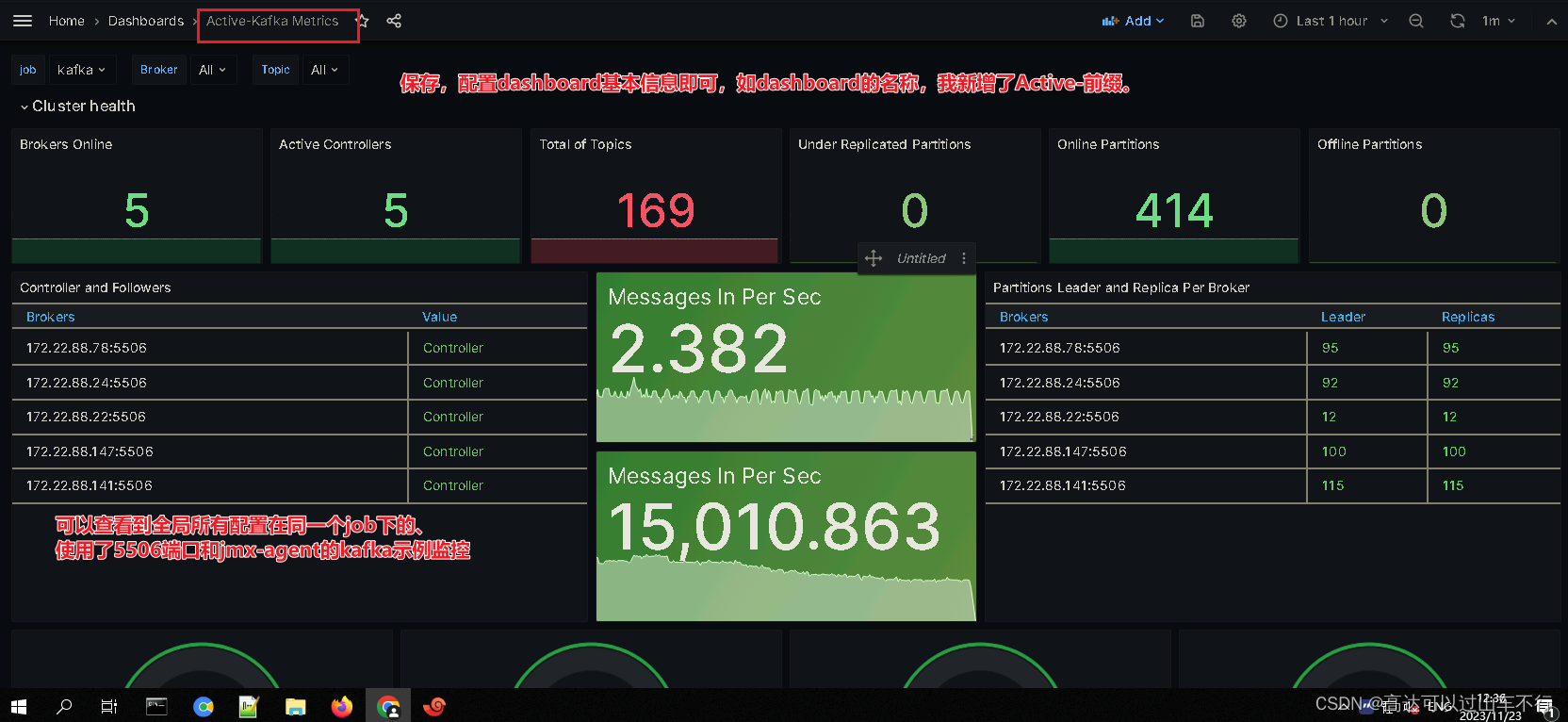The height and width of the screenshot is (722, 1568).
Task: Open the Windows Start menu
Action: coord(19,706)
